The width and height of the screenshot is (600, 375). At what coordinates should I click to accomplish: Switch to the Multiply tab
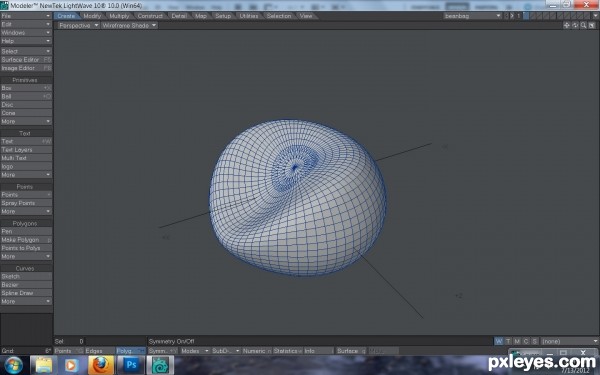pyautogui.click(x=119, y=16)
